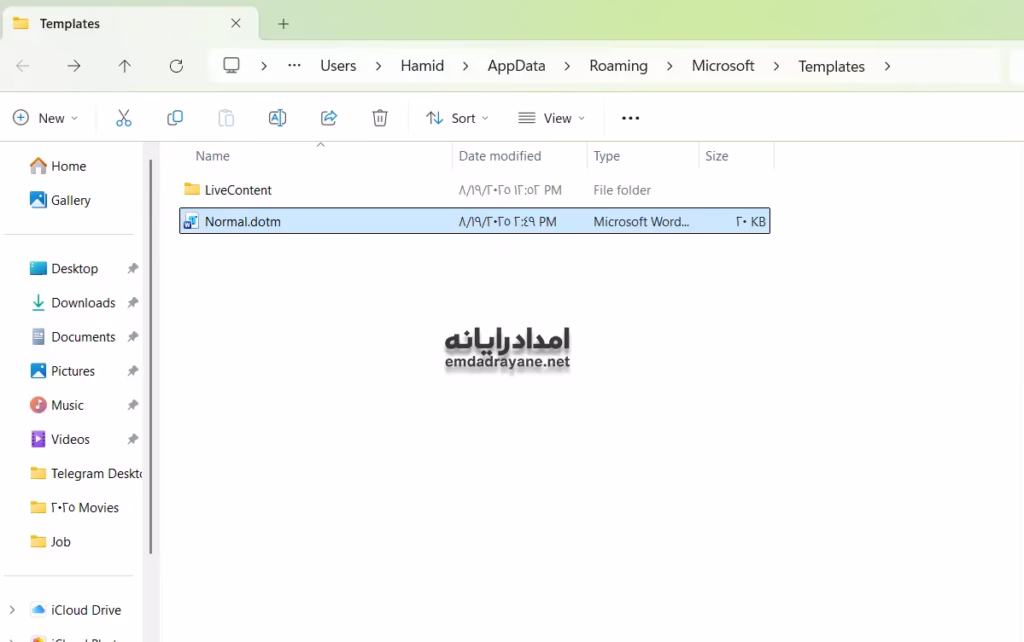Open the View options dropdown
Image resolution: width=1024 pixels, height=642 pixels.
(x=551, y=118)
